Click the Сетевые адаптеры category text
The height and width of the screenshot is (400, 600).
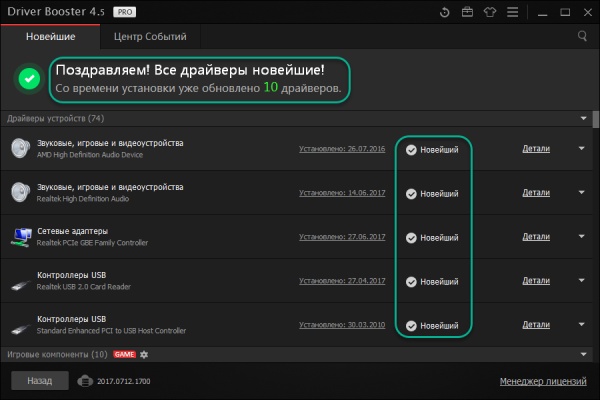[72, 231]
